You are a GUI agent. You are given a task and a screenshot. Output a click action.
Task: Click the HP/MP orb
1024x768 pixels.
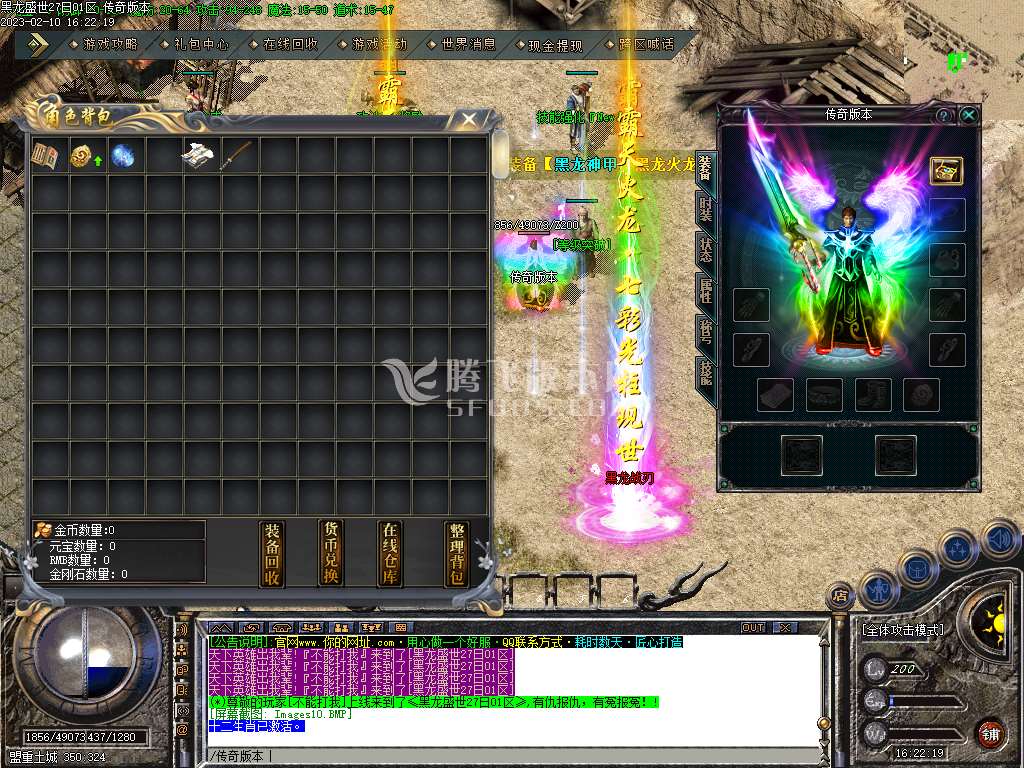click(x=85, y=654)
